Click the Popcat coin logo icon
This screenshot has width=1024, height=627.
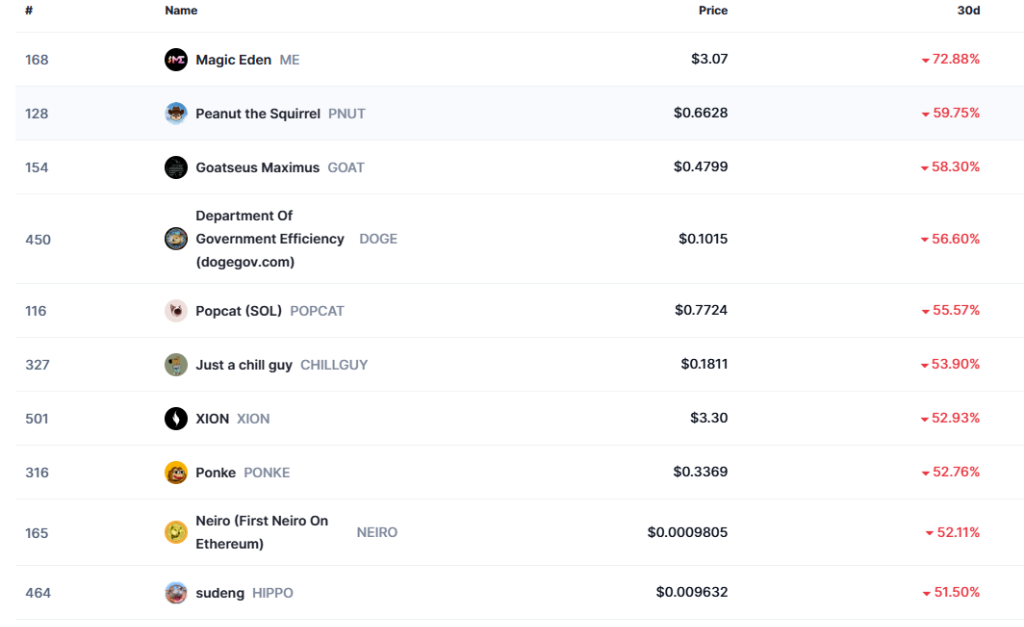click(176, 311)
